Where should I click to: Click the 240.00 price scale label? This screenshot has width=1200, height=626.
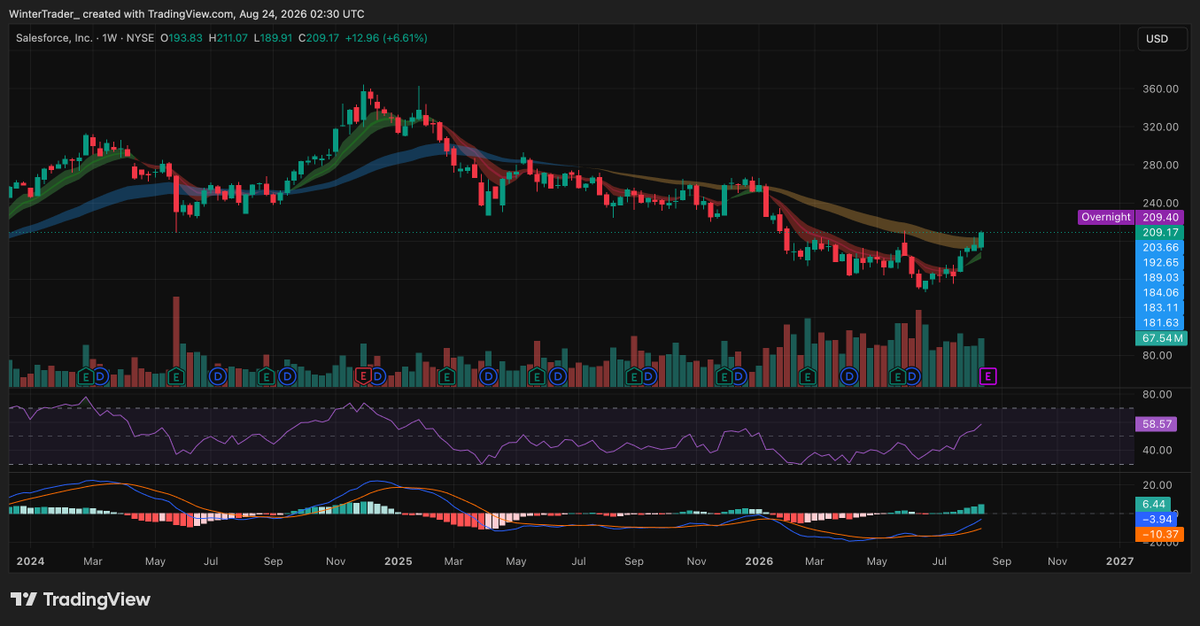[1160, 203]
